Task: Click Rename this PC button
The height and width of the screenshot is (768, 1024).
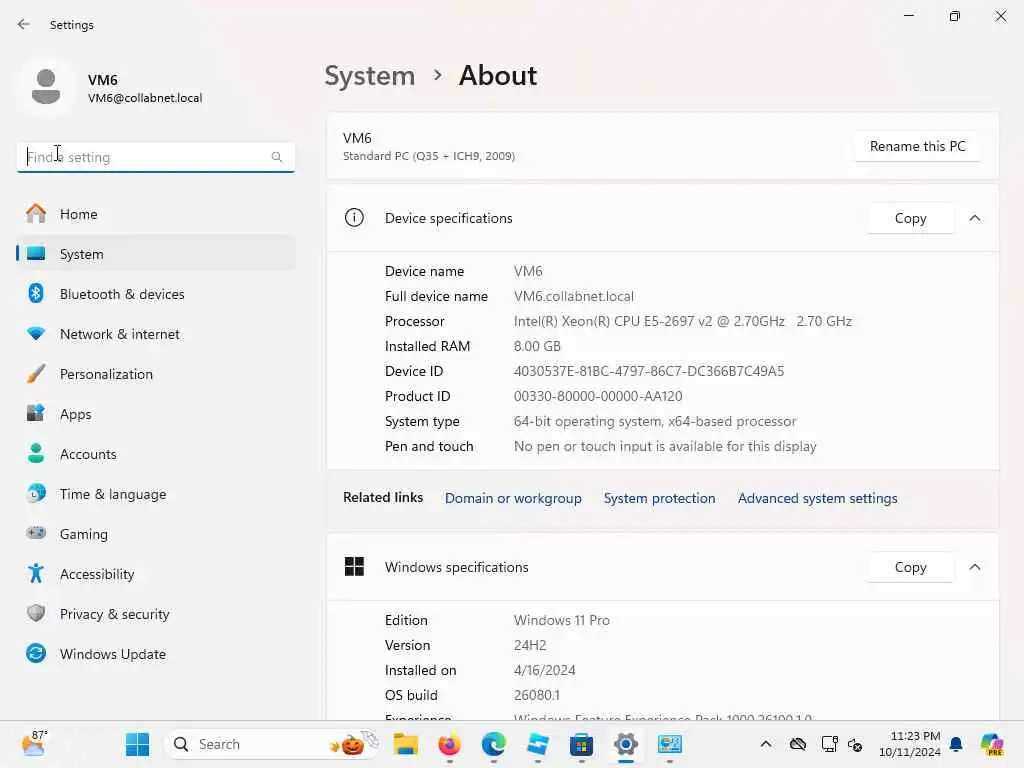Action: (x=917, y=146)
